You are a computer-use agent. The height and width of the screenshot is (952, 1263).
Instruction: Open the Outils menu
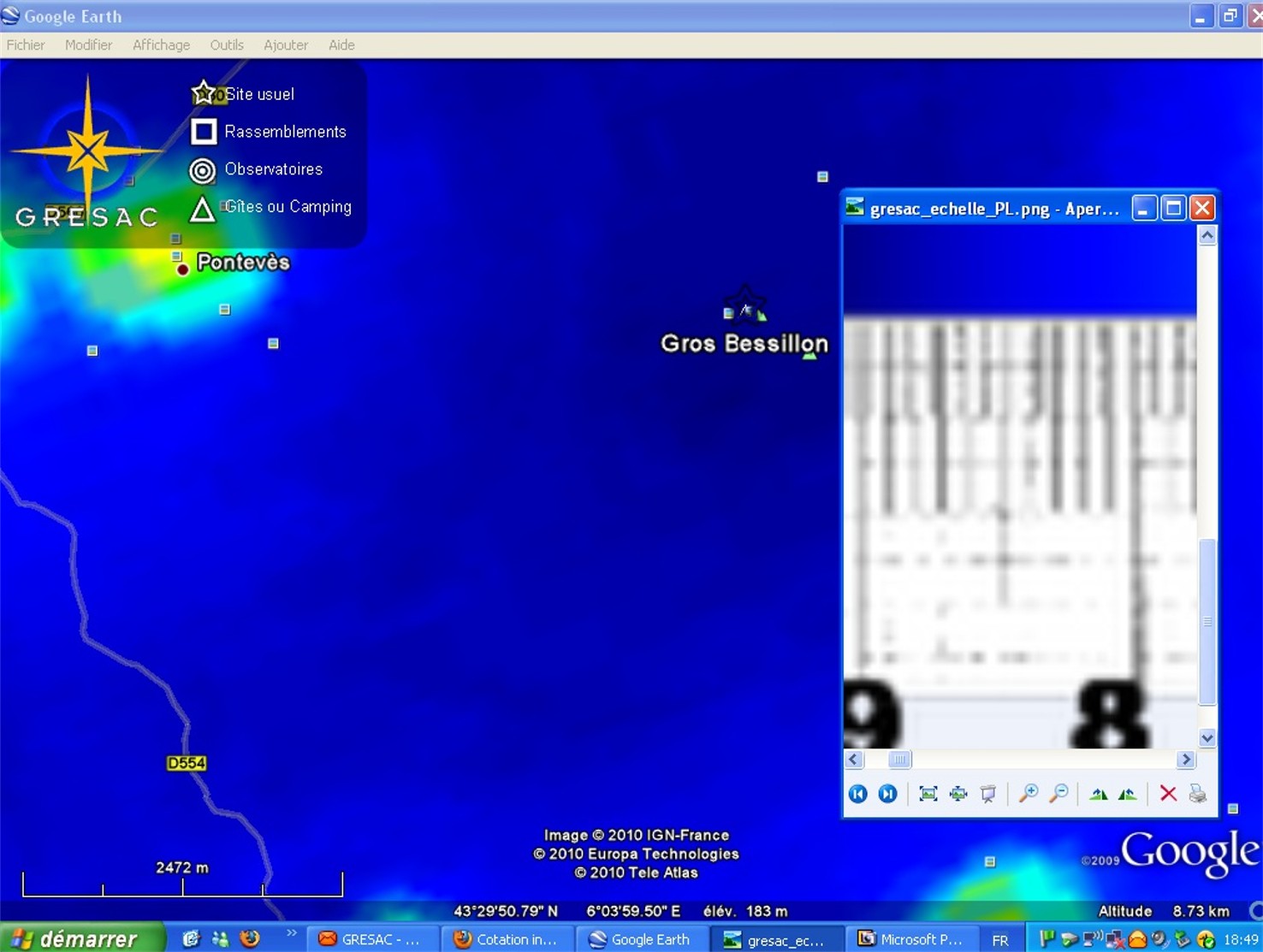[x=227, y=45]
